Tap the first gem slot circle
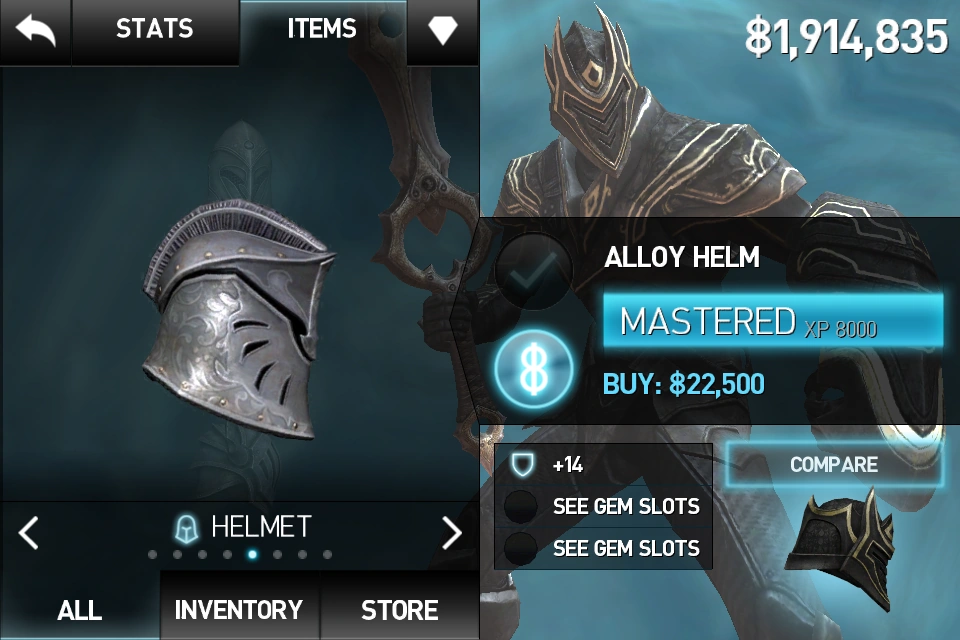Image resolution: width=960 pixels, height=640 pixels. [520, 506]
